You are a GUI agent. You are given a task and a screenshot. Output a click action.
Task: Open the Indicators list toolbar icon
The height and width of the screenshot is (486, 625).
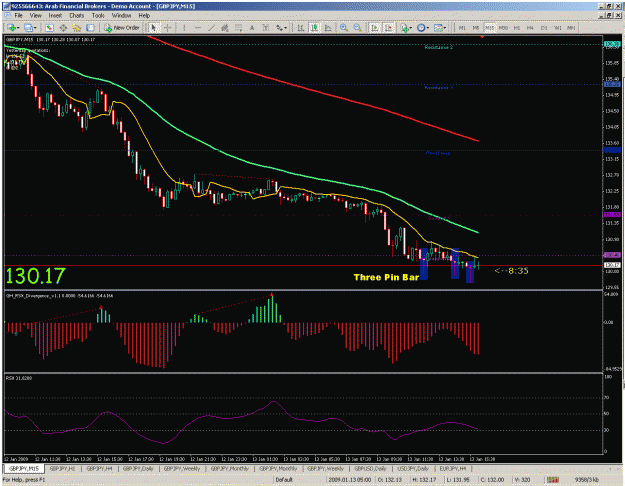(405, 28)
